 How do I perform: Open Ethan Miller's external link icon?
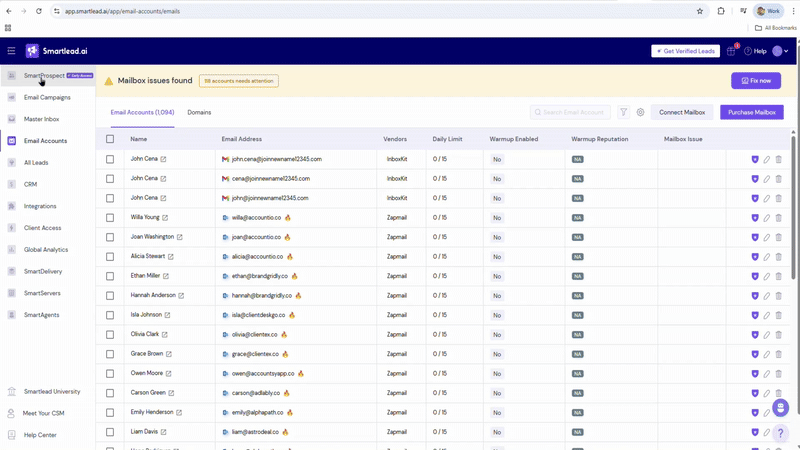pyautogui.click(x=166, y=276)
